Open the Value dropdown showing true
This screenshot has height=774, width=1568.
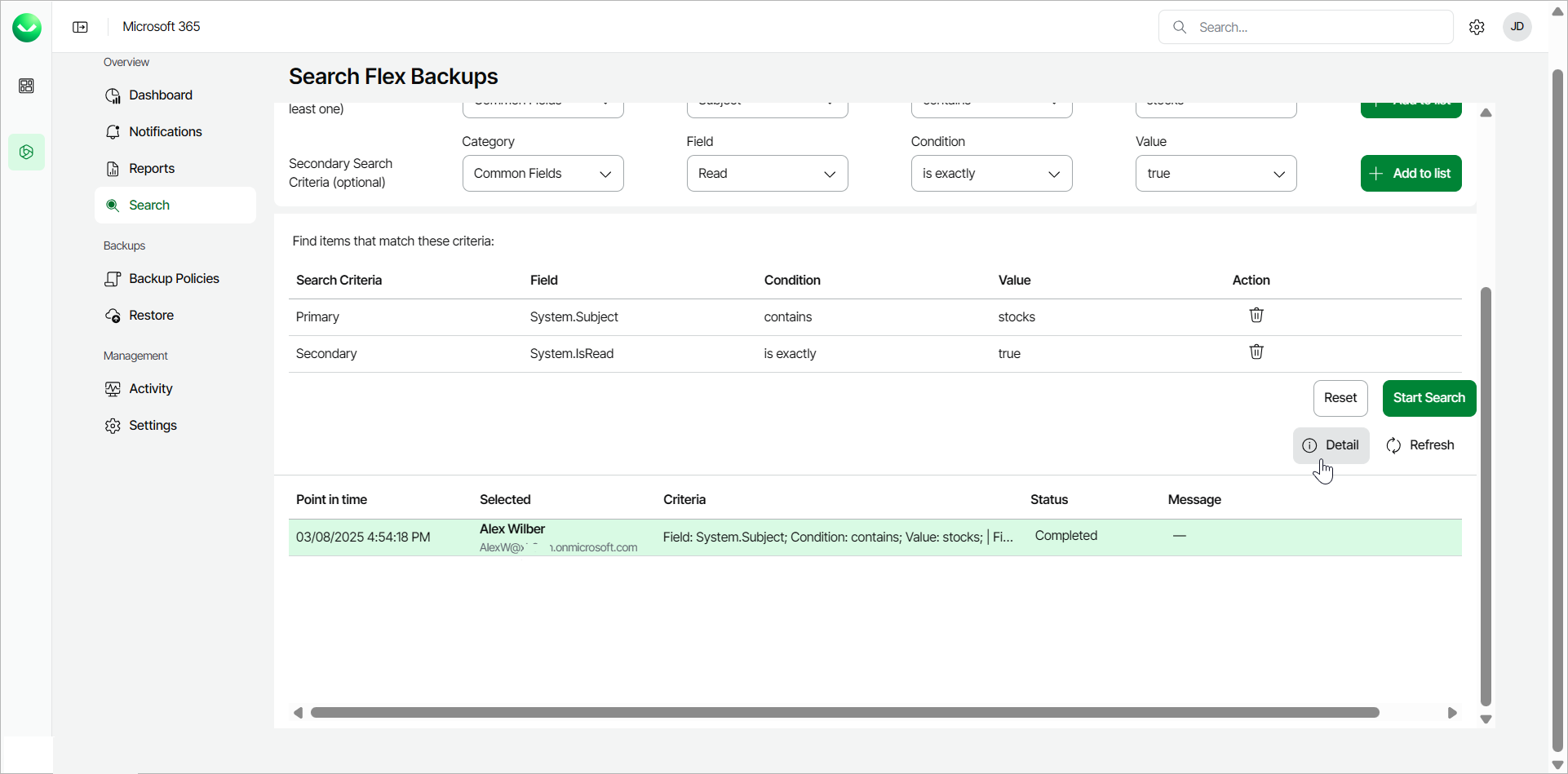click(1216, 174)
